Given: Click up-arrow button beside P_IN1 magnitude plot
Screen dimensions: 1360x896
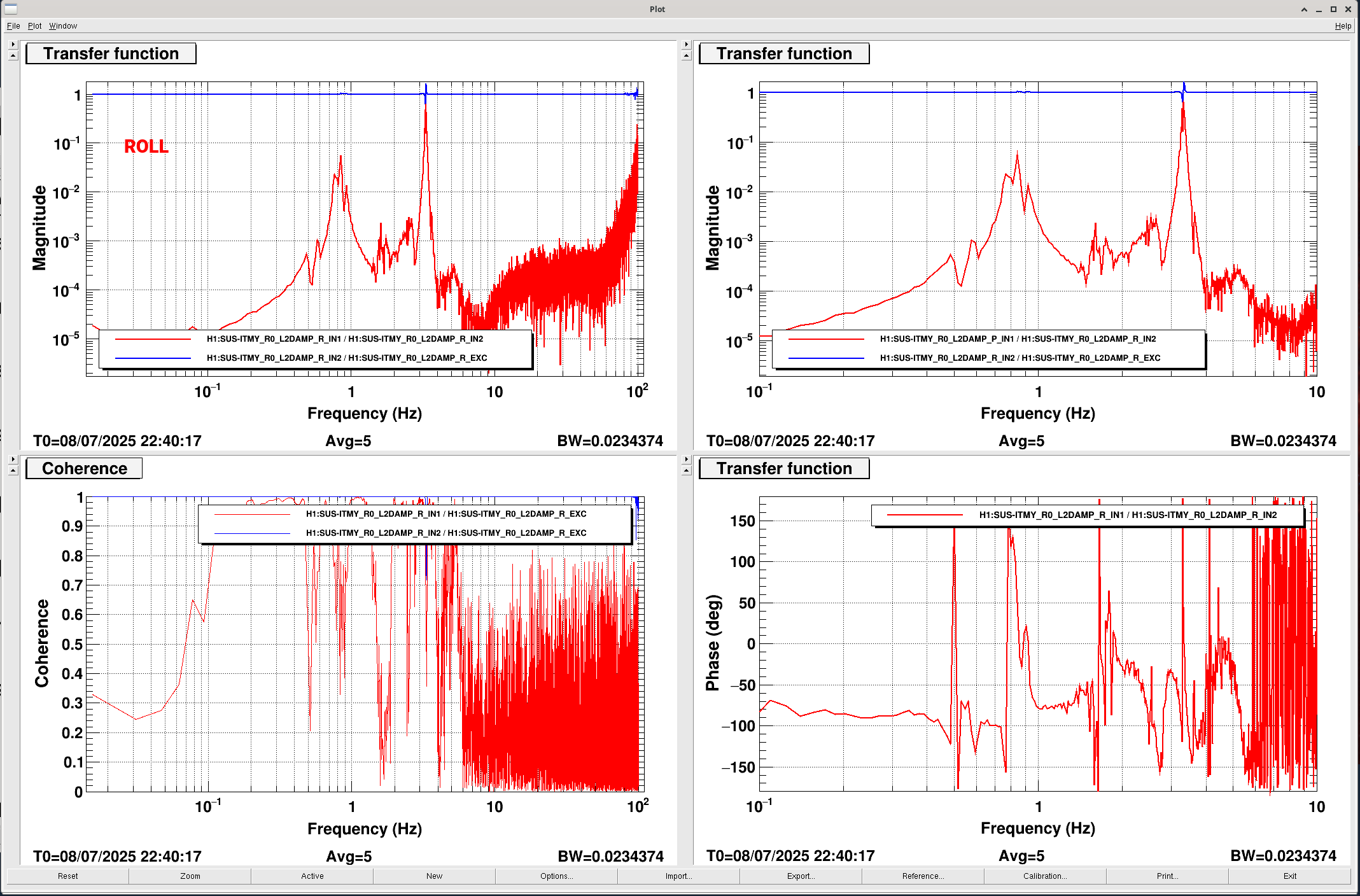Looking at the screenshot, I should [686, 55].
